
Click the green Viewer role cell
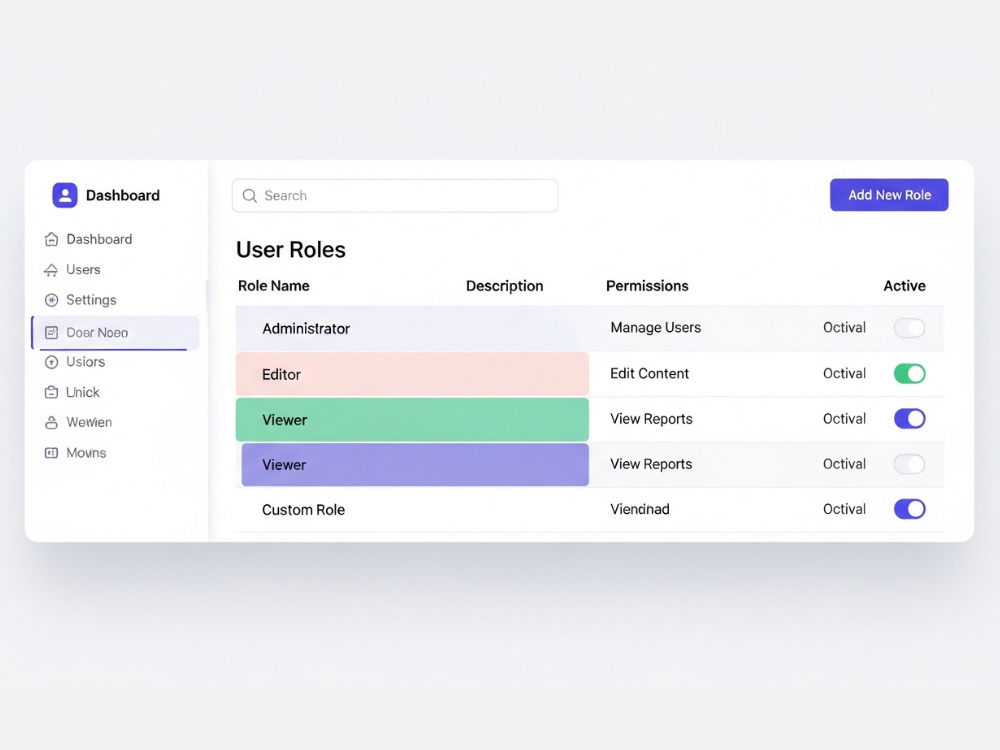(x=412, y=420)
